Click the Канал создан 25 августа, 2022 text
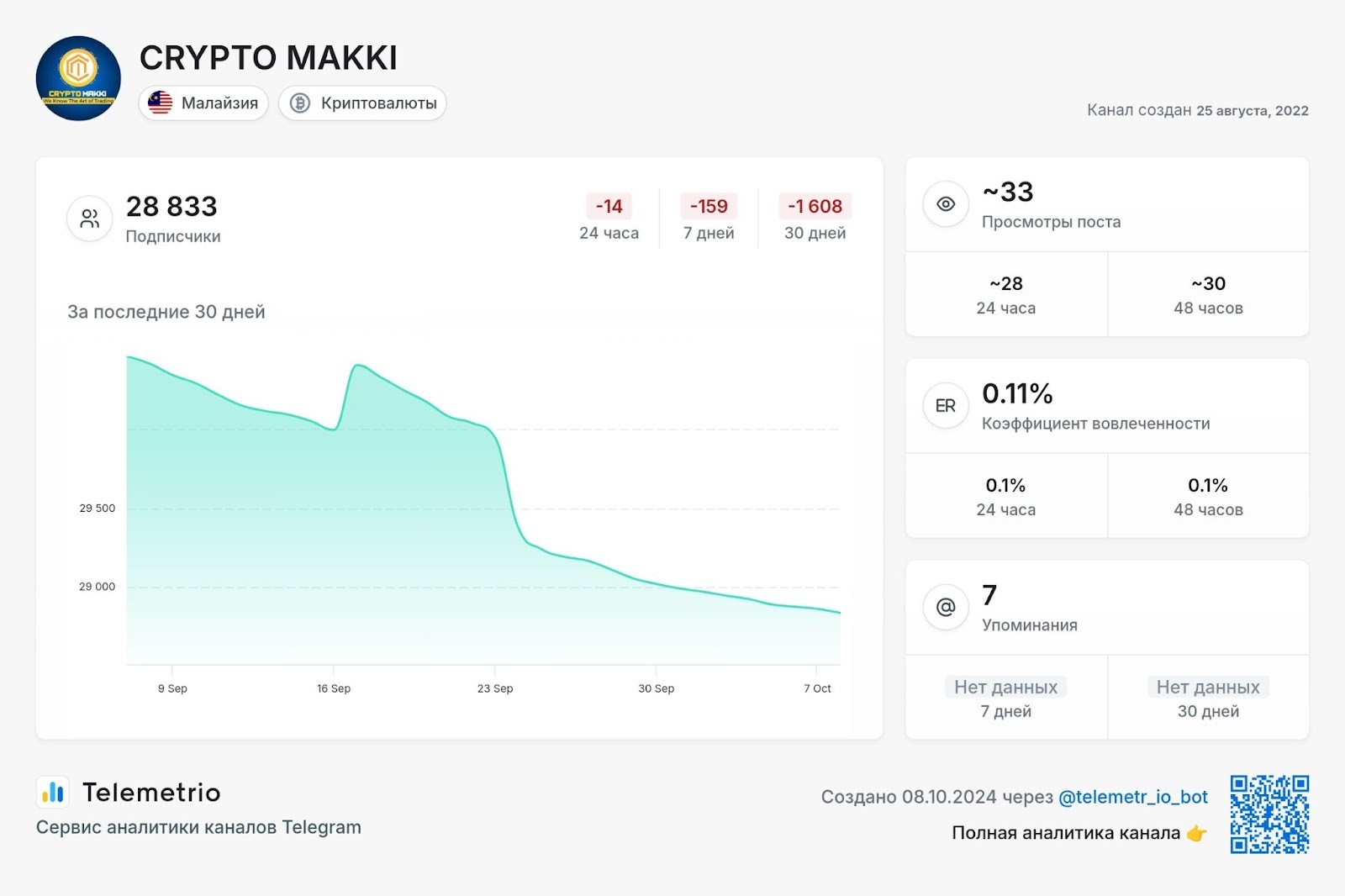 (x=1198, y=110)
